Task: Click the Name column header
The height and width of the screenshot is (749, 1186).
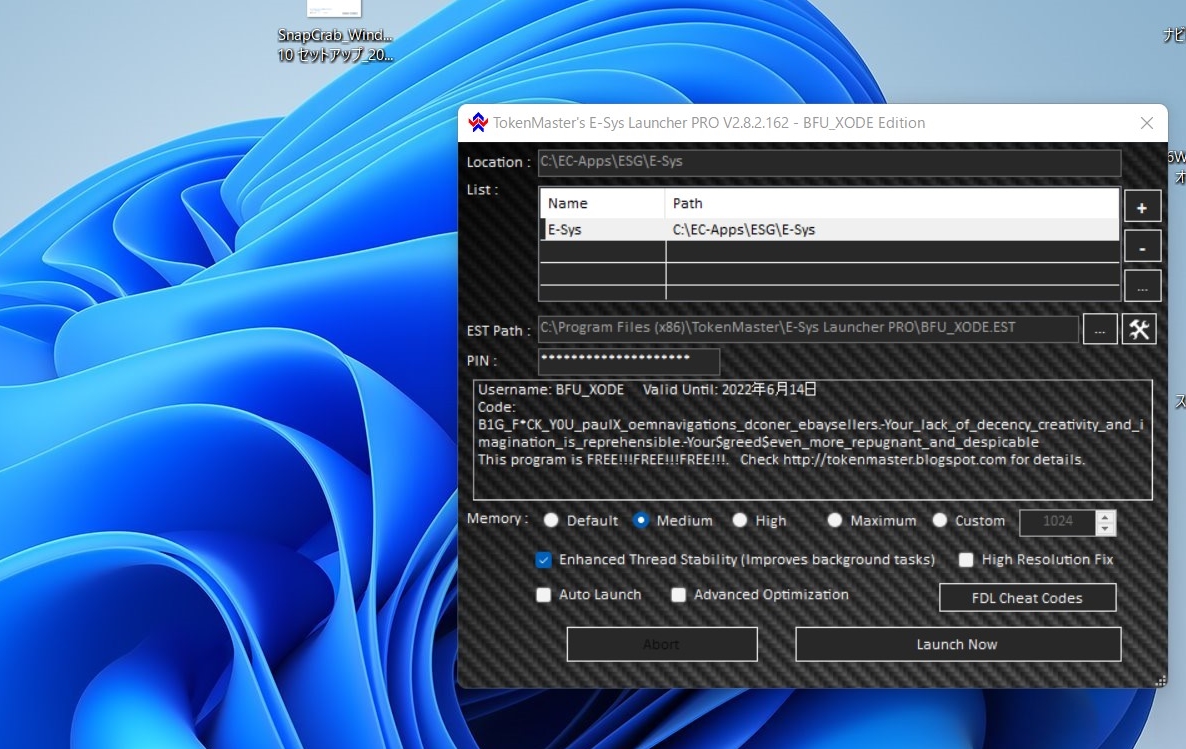Action: [602, 204]
